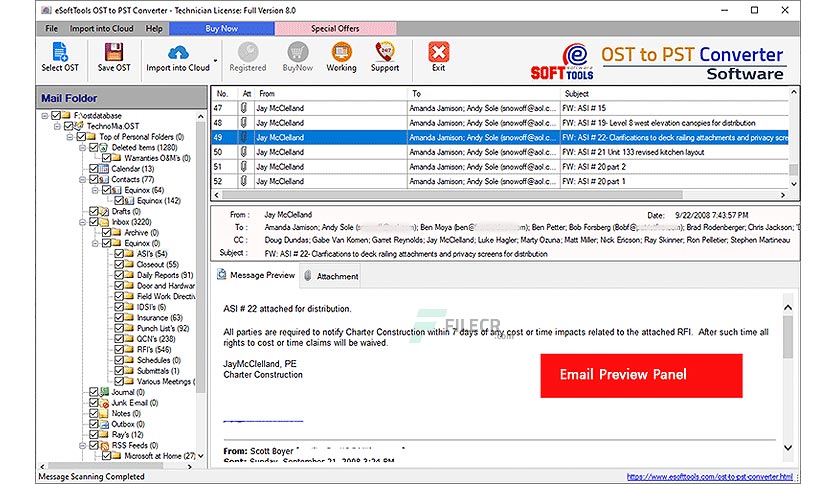The height and width of the screenshot is (484, 836).
Task: Collapse the Equinox (0) node under Inbox
Action: (95, 243)
